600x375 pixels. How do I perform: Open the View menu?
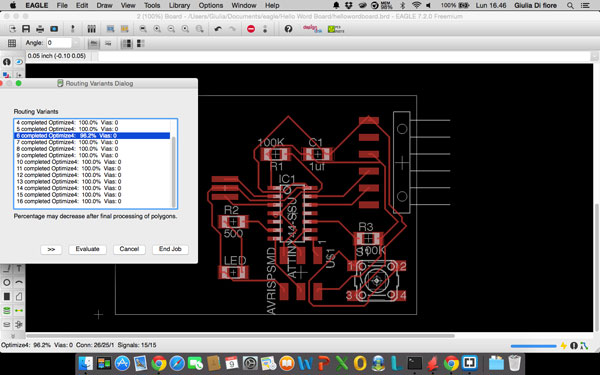[128, 5]
